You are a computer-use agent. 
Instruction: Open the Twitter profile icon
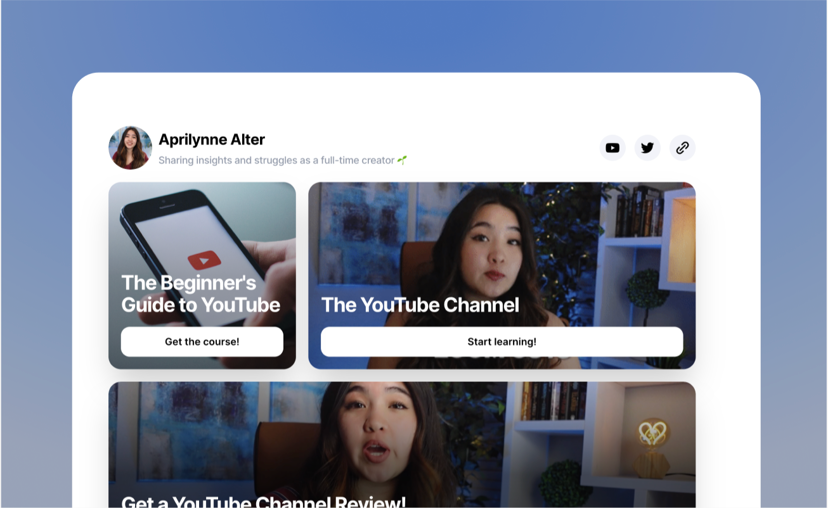(647, 148)
